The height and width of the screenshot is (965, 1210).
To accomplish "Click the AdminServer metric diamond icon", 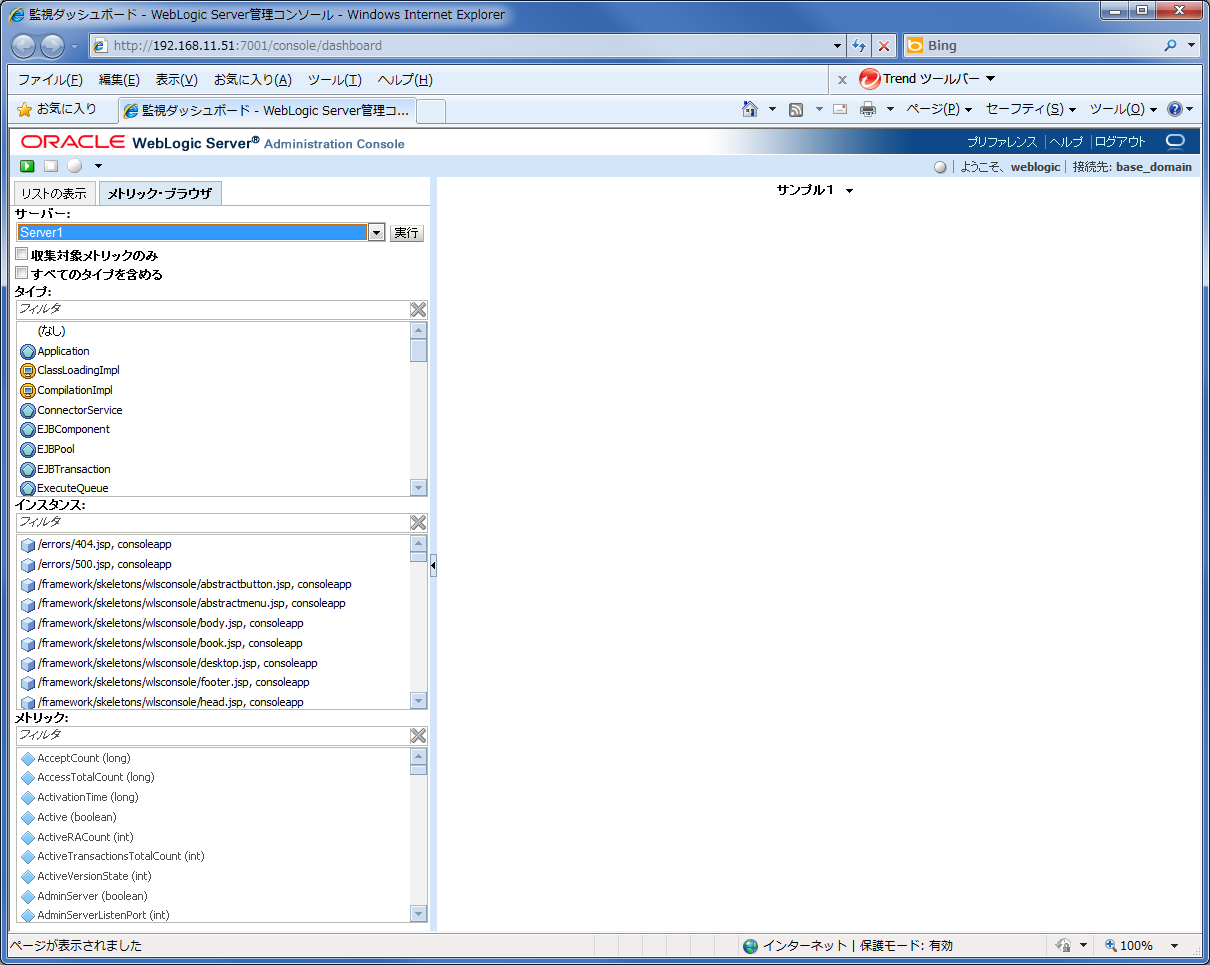I will (28, 897).
